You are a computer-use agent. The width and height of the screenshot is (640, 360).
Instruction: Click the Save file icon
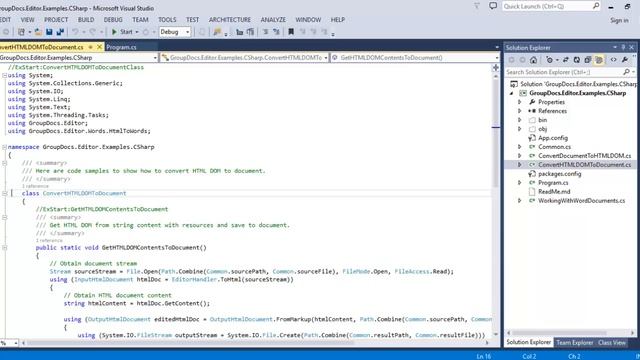(49, 32)
